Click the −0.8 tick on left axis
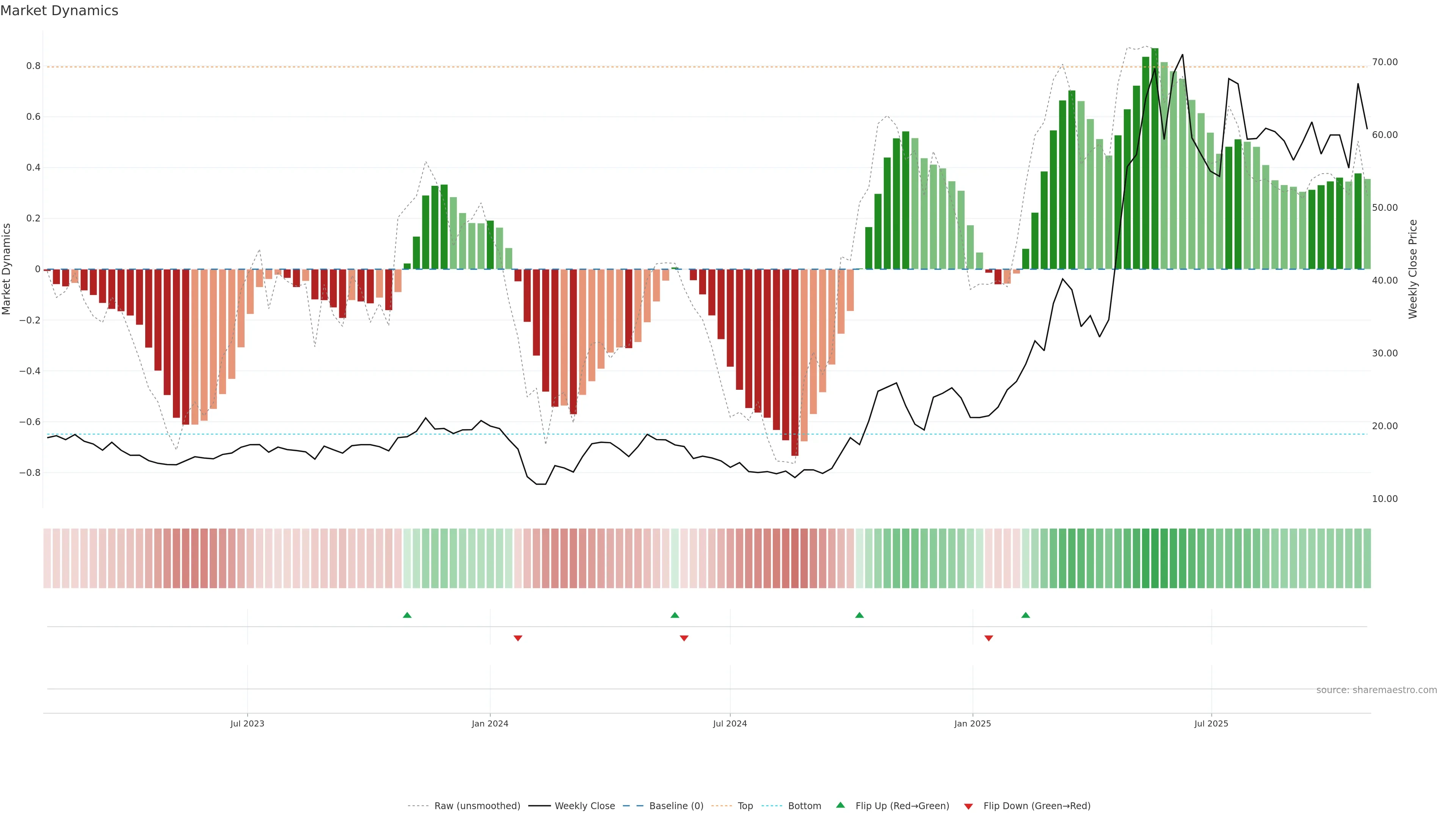The height and width of the screenshot is (819, 1456). (30, 472)
